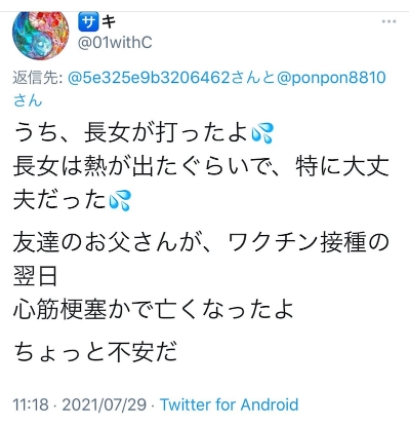The image size is (416, 428).
Task: Click the 返信先: reply-to label
Action: [x=38, y=78]
